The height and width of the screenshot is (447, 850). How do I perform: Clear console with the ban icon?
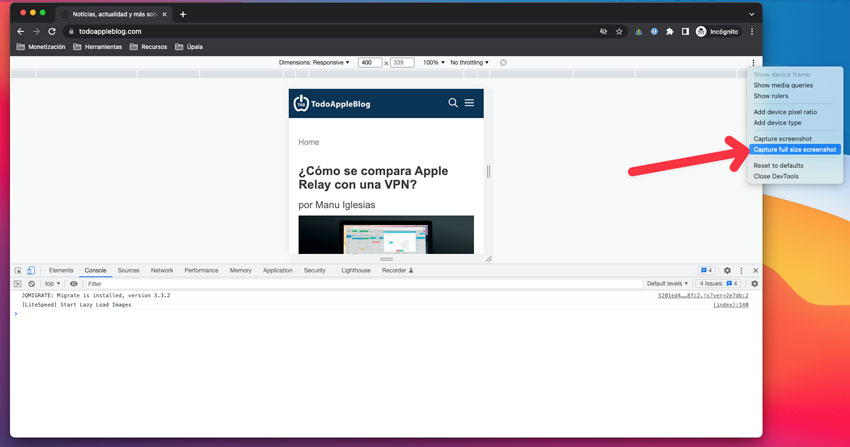pyautogui.click(x=31, y=284)
